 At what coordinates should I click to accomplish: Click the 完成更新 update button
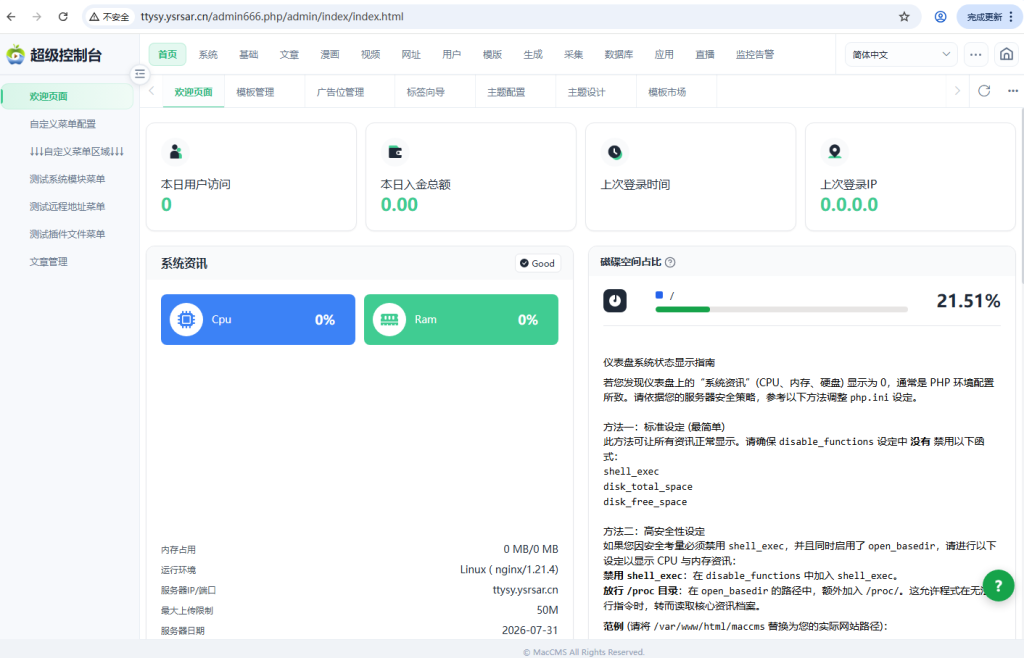989,16
